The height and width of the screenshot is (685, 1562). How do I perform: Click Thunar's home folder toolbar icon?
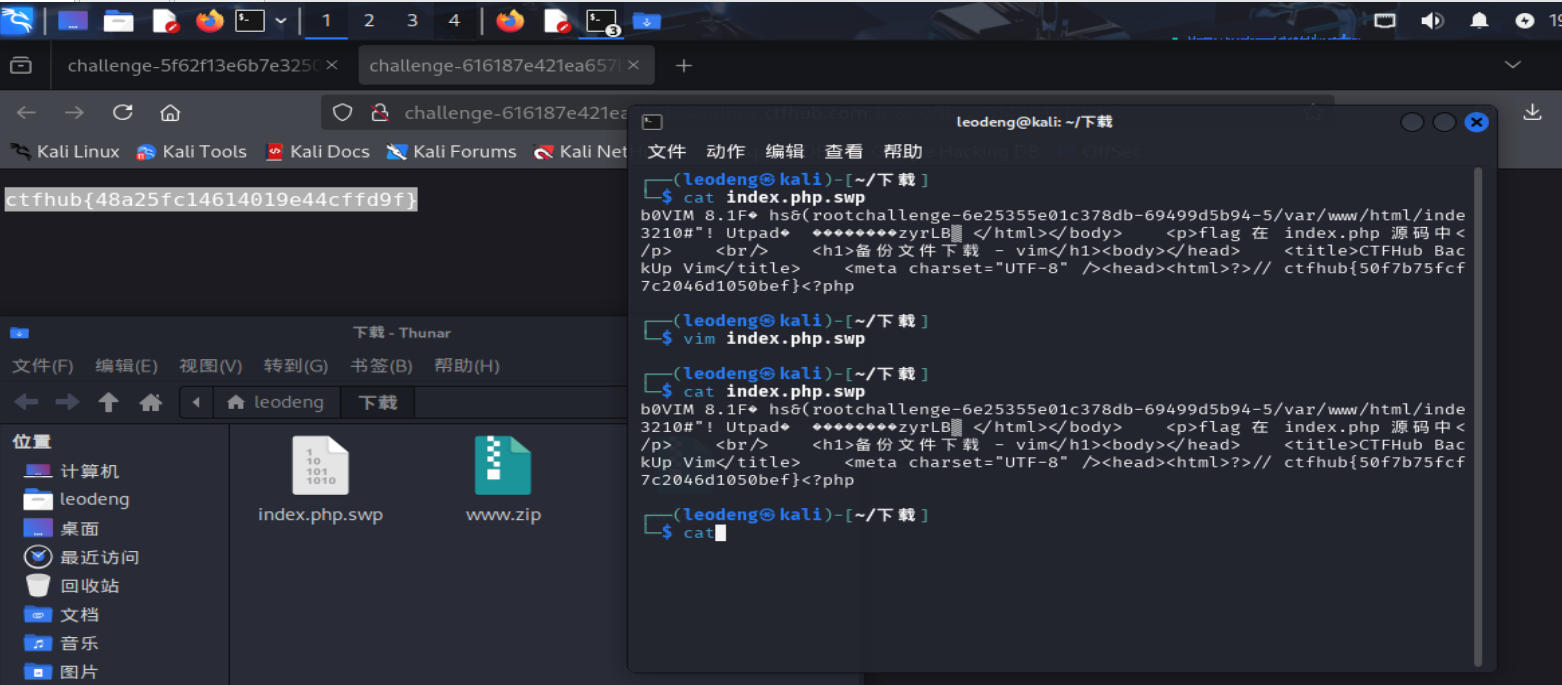click(151, 402)
